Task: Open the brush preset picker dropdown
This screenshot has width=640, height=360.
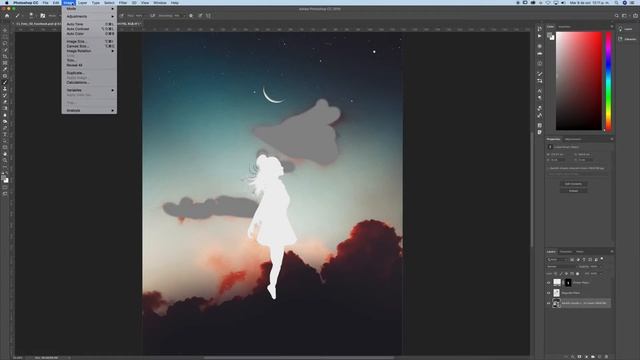Action: point(32,16)
